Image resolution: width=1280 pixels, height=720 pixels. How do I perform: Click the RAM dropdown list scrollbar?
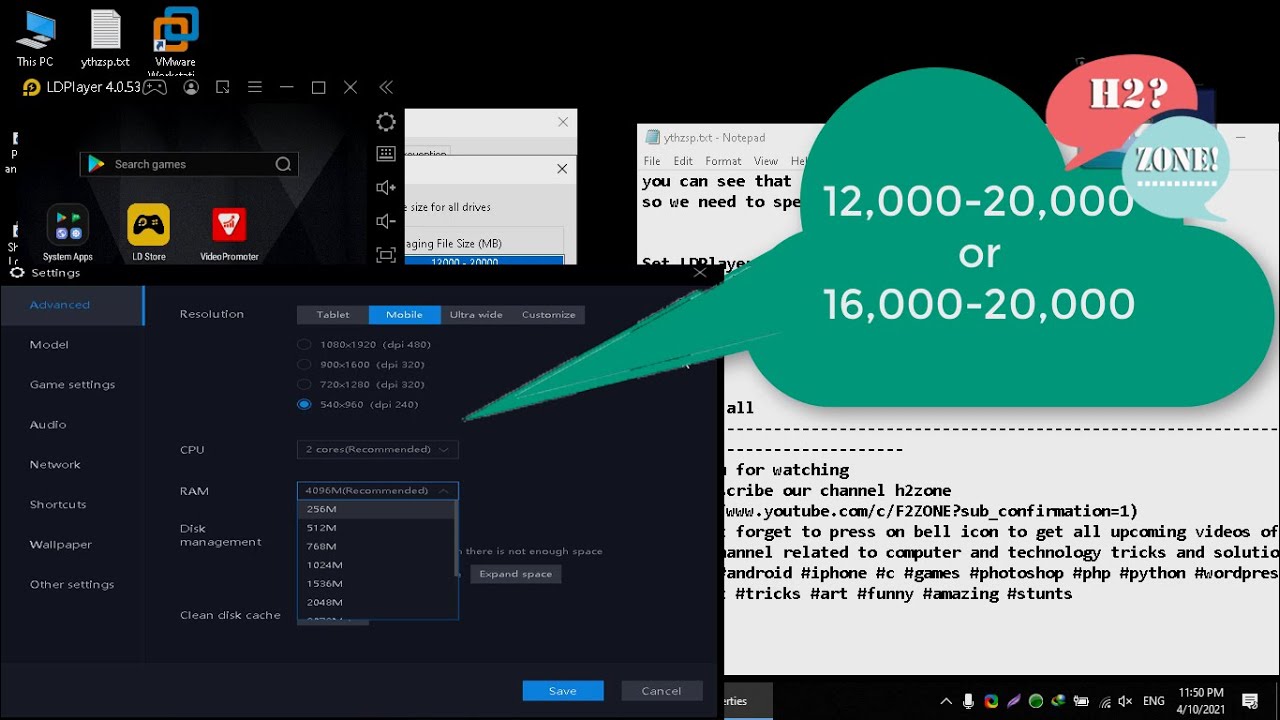tap(457, 539)
